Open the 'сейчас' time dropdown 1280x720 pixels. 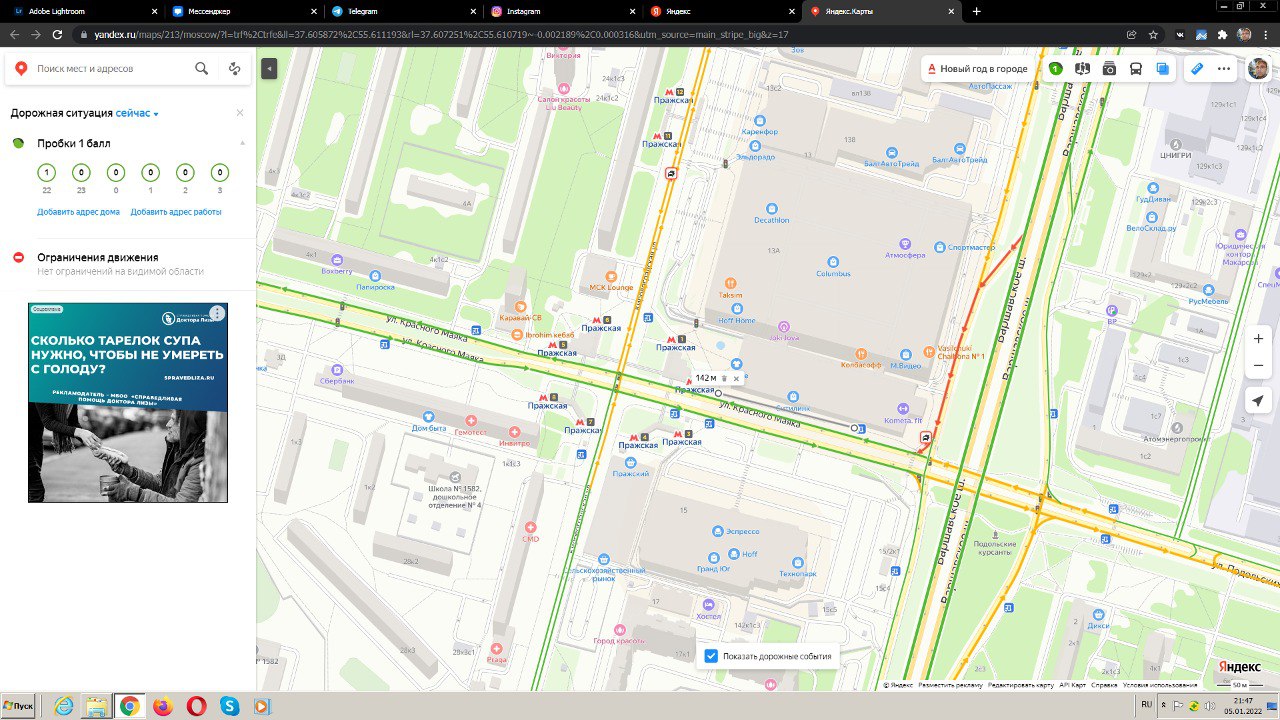pos(137,114)
